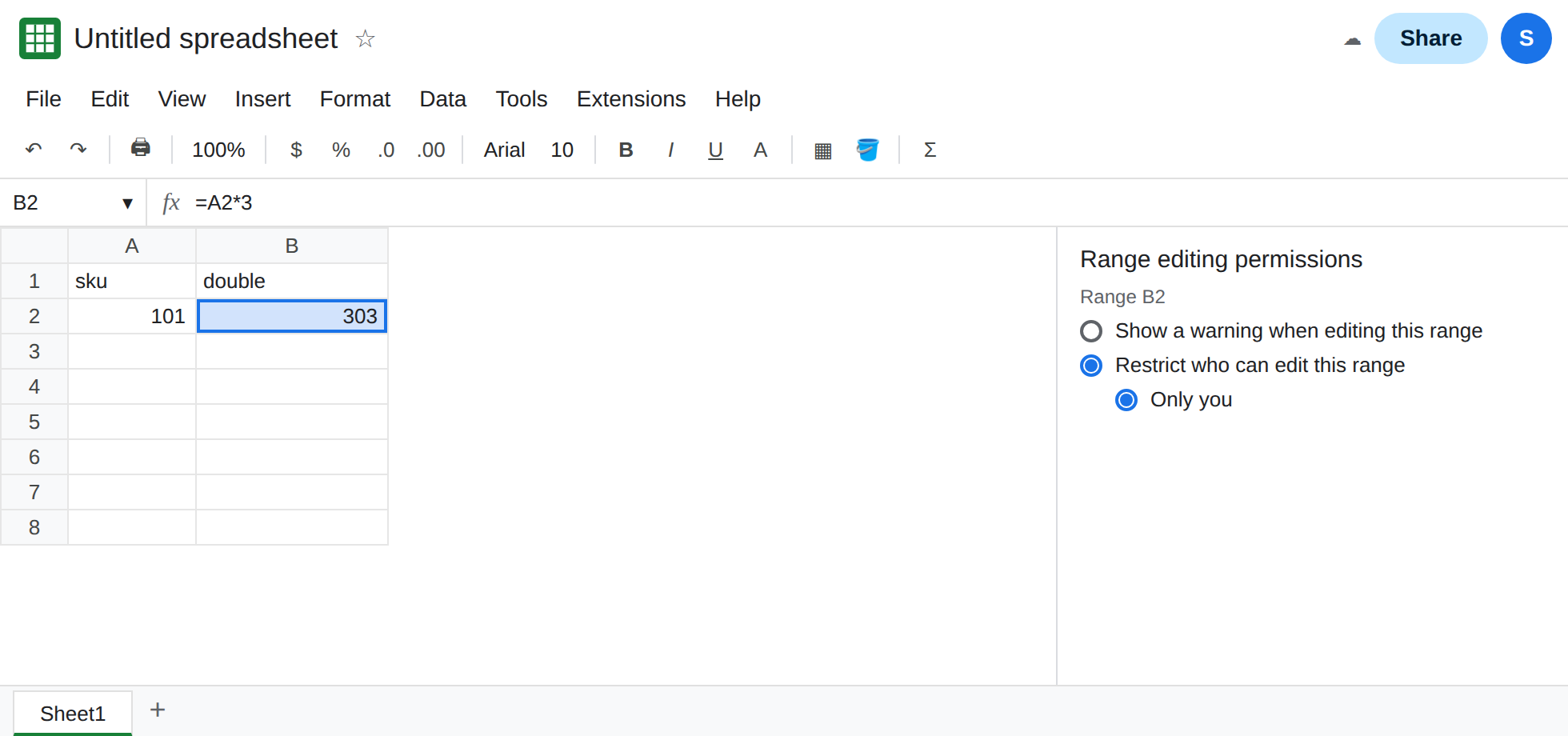This screenshot has height=736, width=1568.
Task: Select cell containing 'double'
Action: pyautogui.click(x=292, y=281)
